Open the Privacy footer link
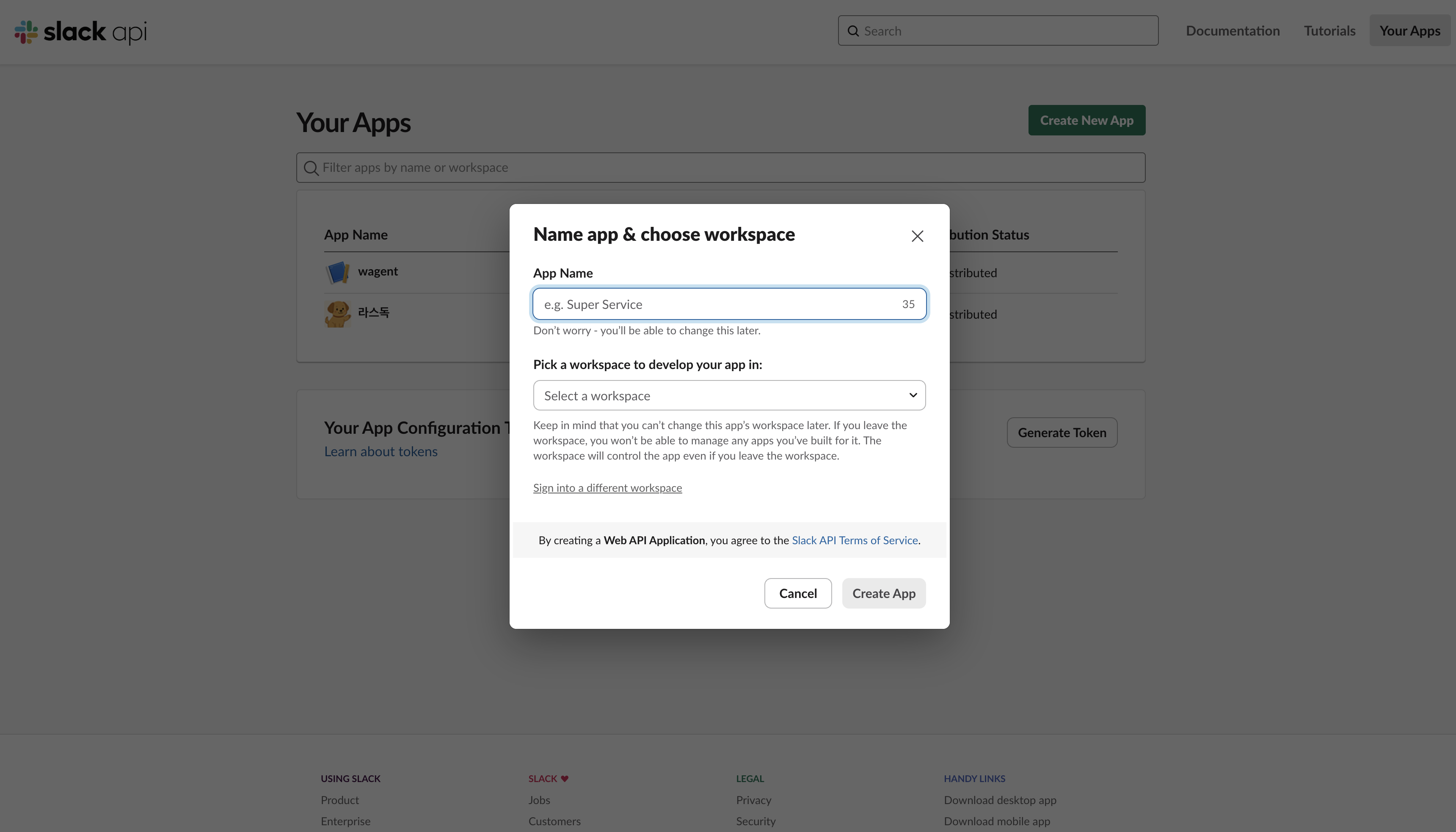This screenshot has width=1456, height=832. click(753, 800)
